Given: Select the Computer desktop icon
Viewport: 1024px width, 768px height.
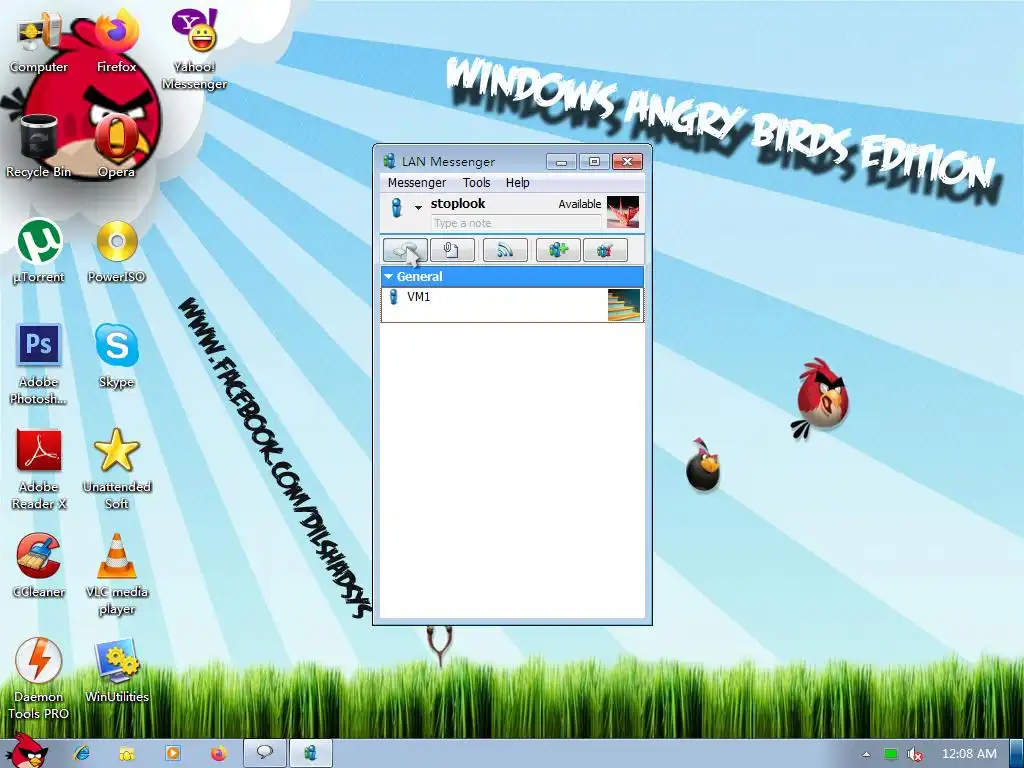Looking at the screenshot, I should coord(39,42).
